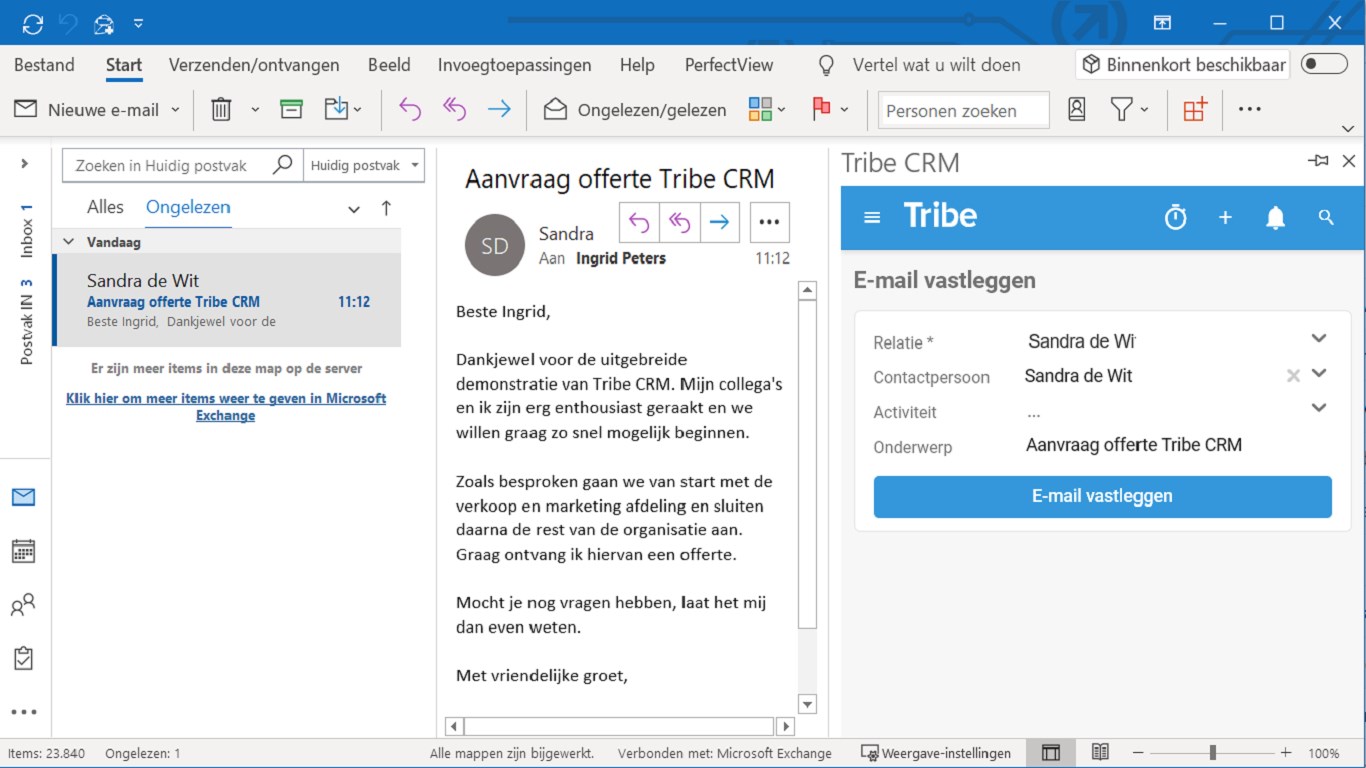Screen dimensions: 1366x768
Task: Open the message sort options chevron
Action: [354, 209]
